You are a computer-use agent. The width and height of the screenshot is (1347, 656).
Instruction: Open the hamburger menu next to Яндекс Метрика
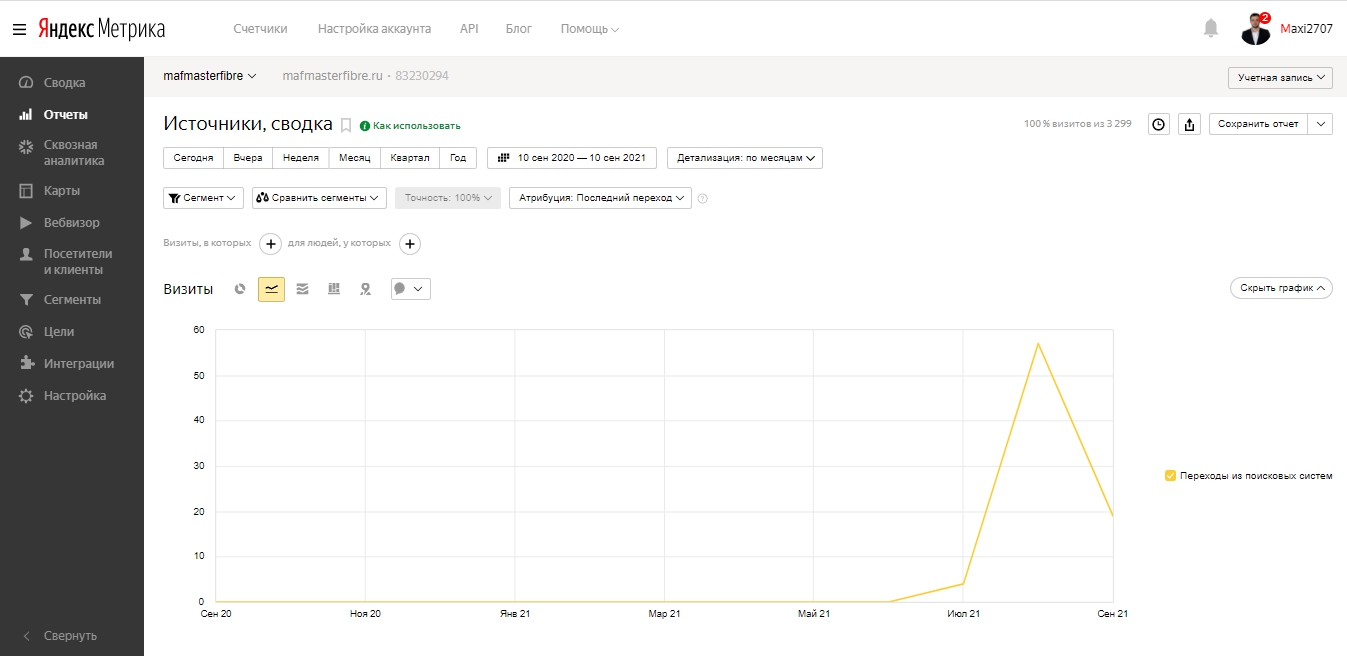pos(19,29)
